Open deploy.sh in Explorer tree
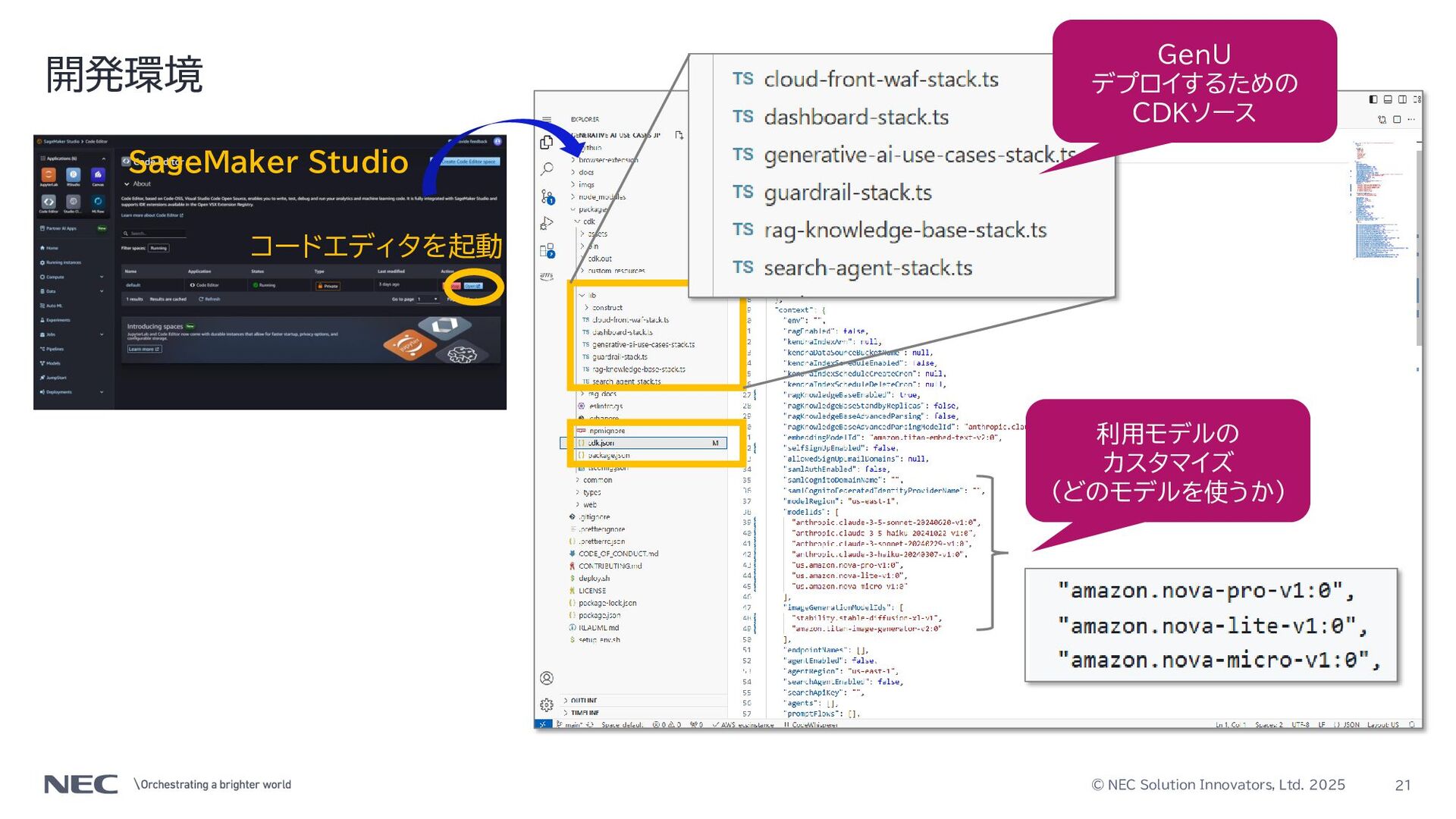The image size is (1456, 819). click(x=591, y=579)
